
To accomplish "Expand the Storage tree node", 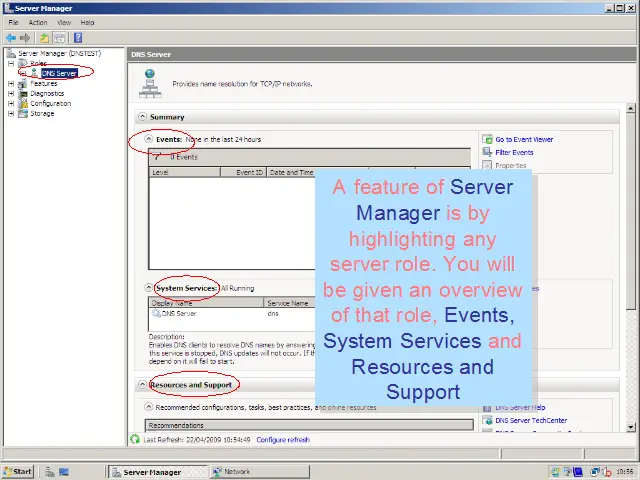I will point(11,113).
